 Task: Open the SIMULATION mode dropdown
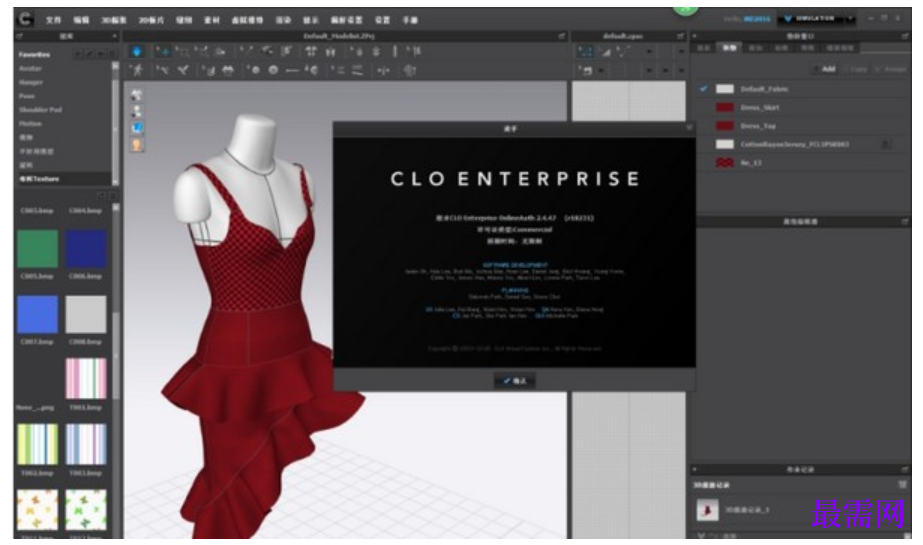[x=850, y=19]
